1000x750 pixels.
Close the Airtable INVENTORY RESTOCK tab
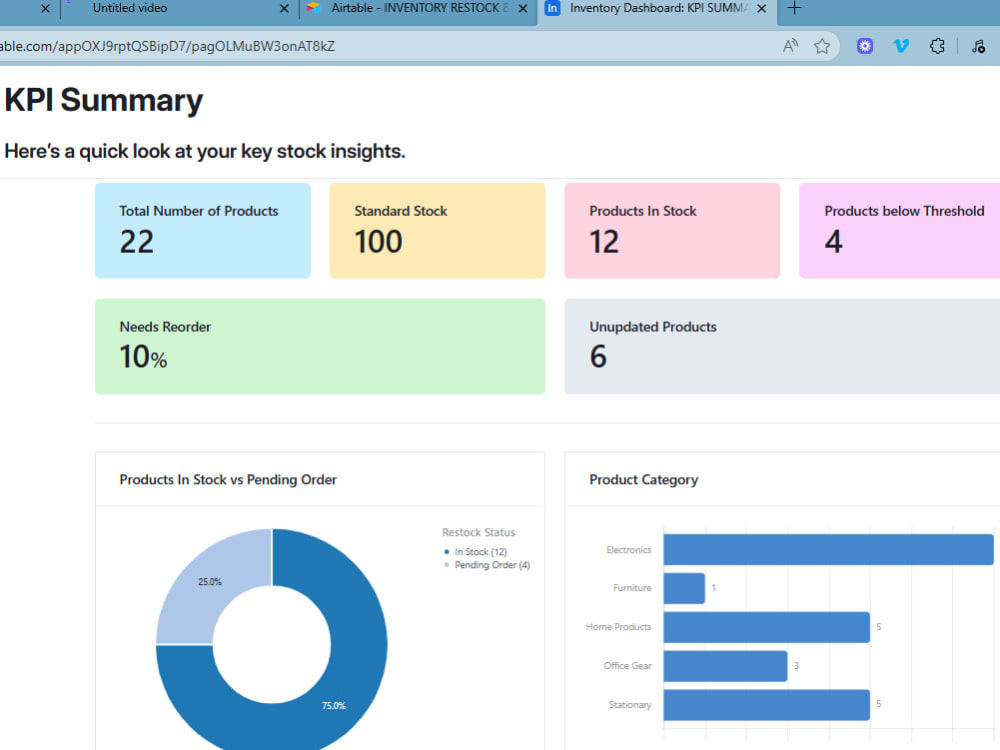pyautogui.click(x=523, y=9)
